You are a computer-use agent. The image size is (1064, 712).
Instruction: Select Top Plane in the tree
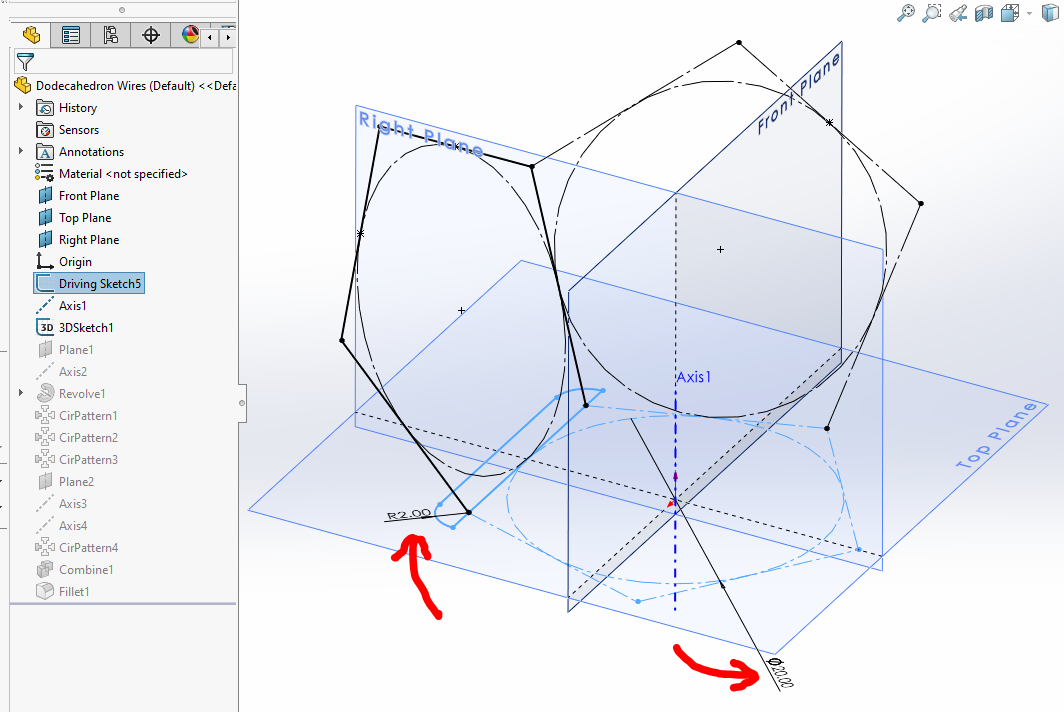[x=85, y=218]
